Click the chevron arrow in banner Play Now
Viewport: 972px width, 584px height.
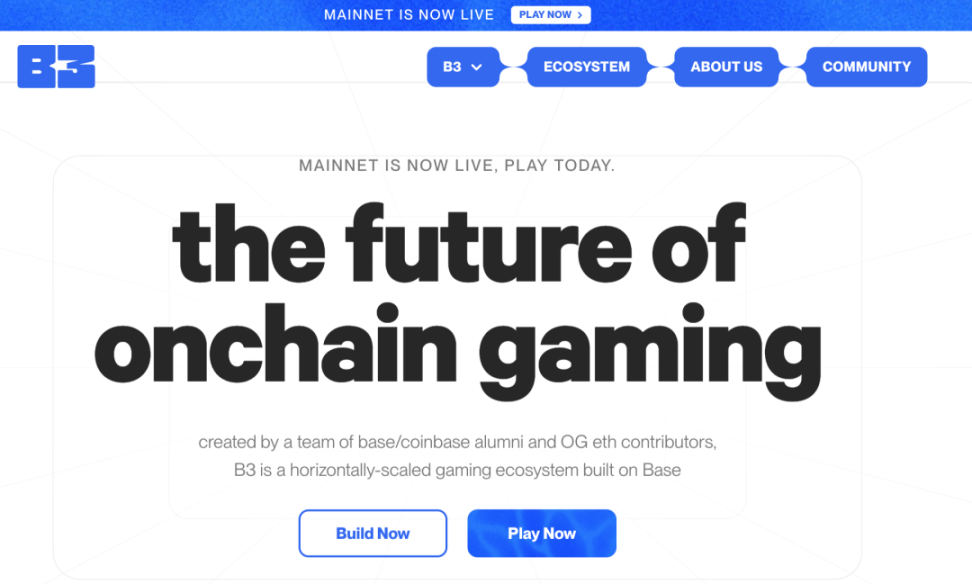click(x=580, y=15)
